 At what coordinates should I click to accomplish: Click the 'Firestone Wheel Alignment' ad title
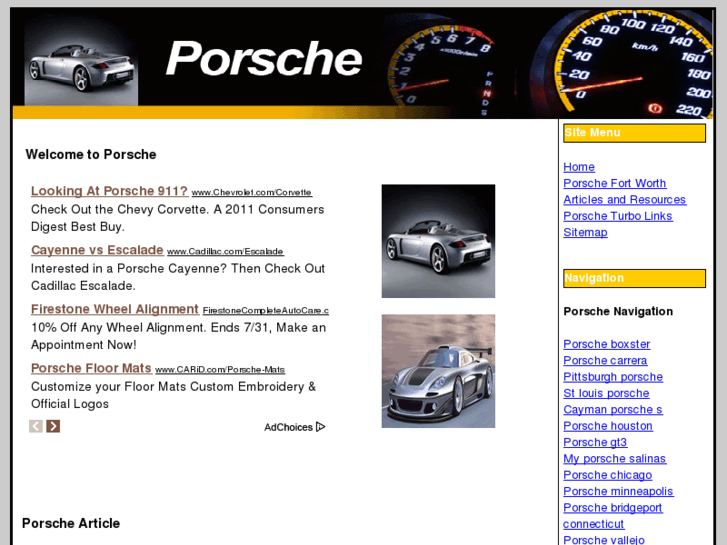click(115, 309)
